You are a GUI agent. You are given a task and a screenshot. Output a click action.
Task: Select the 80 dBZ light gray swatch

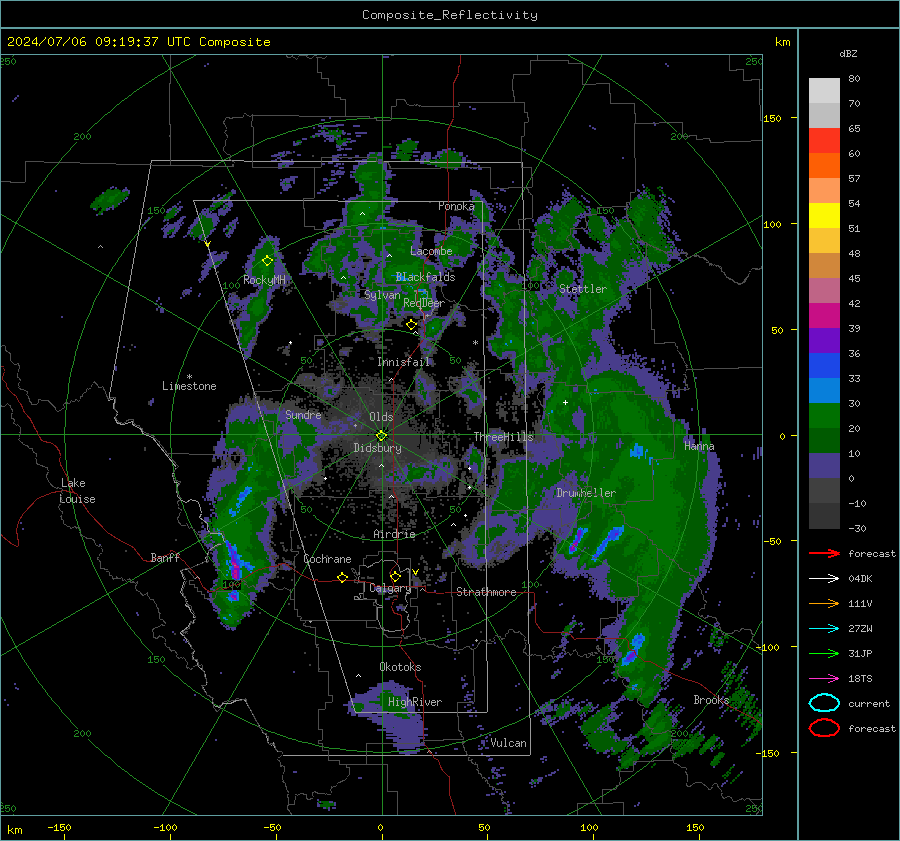pos(824,90)
